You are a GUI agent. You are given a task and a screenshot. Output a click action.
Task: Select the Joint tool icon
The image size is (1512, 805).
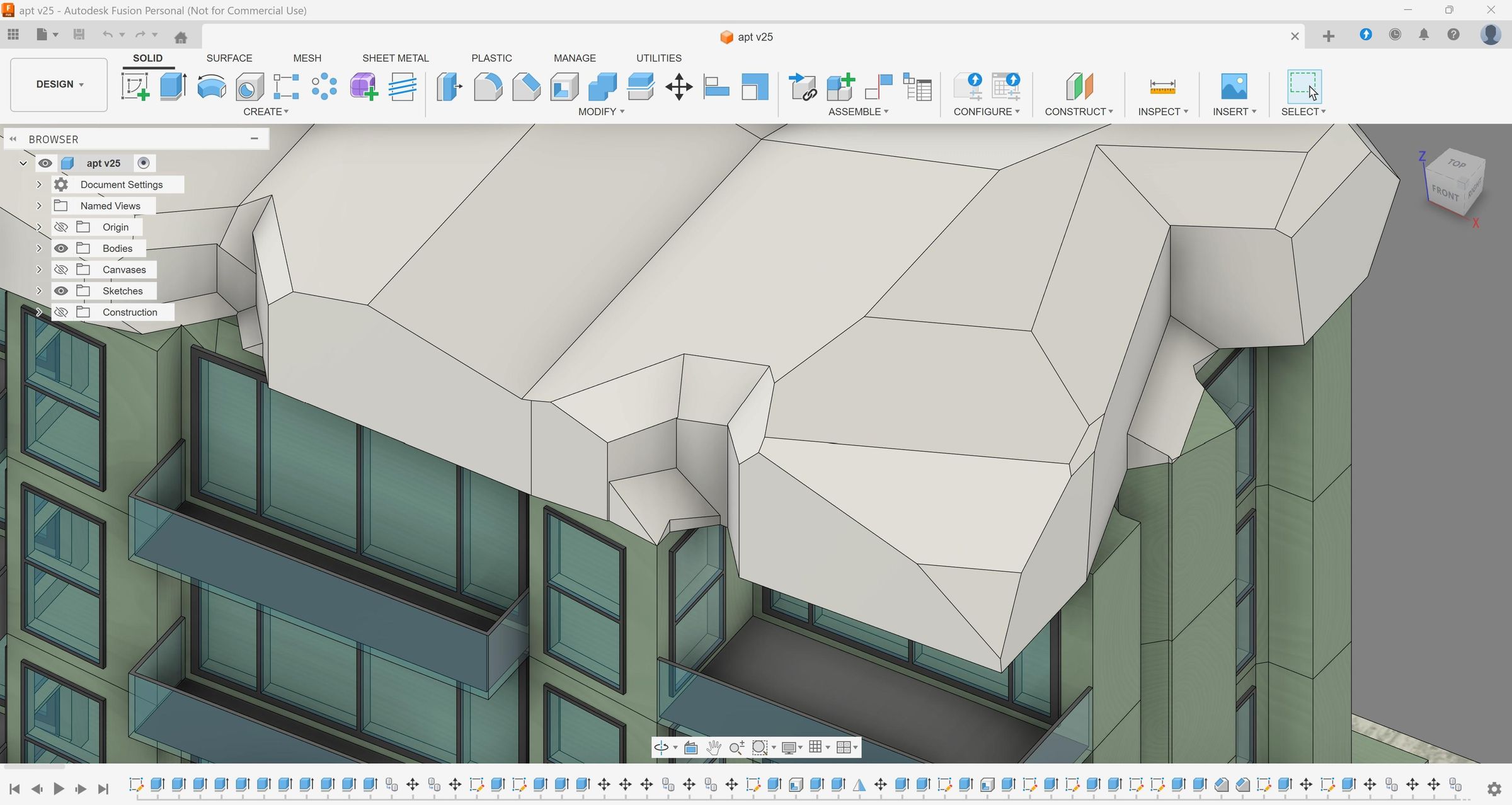coord(879,86)
